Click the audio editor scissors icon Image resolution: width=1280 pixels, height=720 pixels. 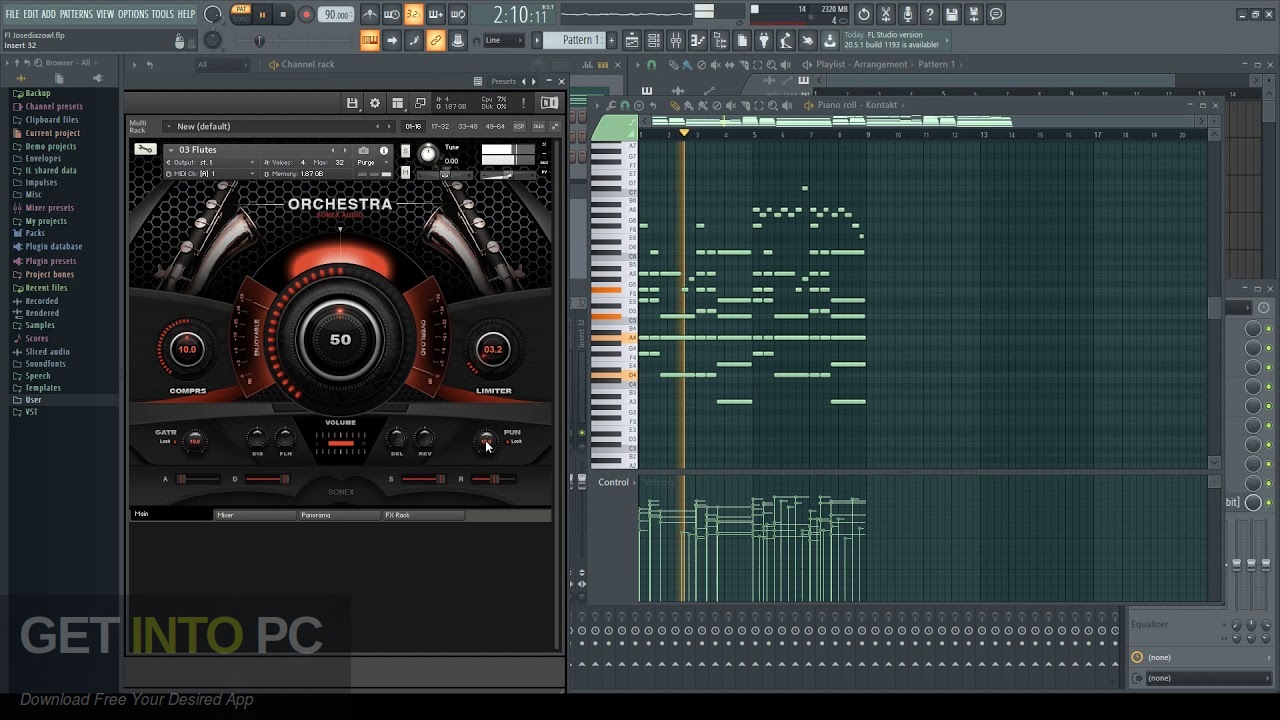[x=886, y=14]
